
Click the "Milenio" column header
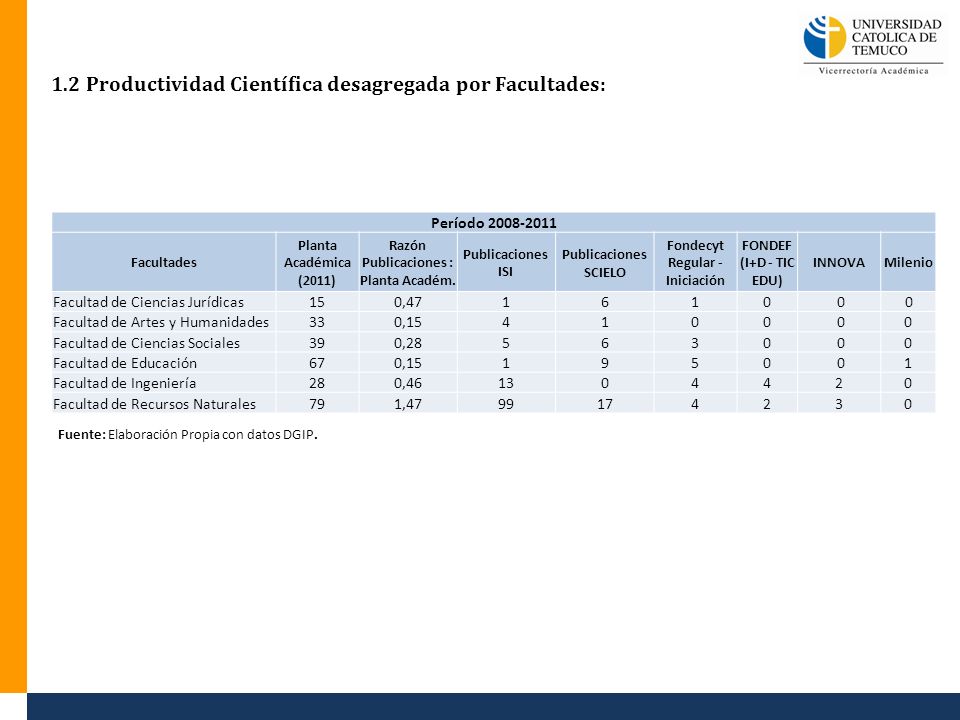(908, 263)
